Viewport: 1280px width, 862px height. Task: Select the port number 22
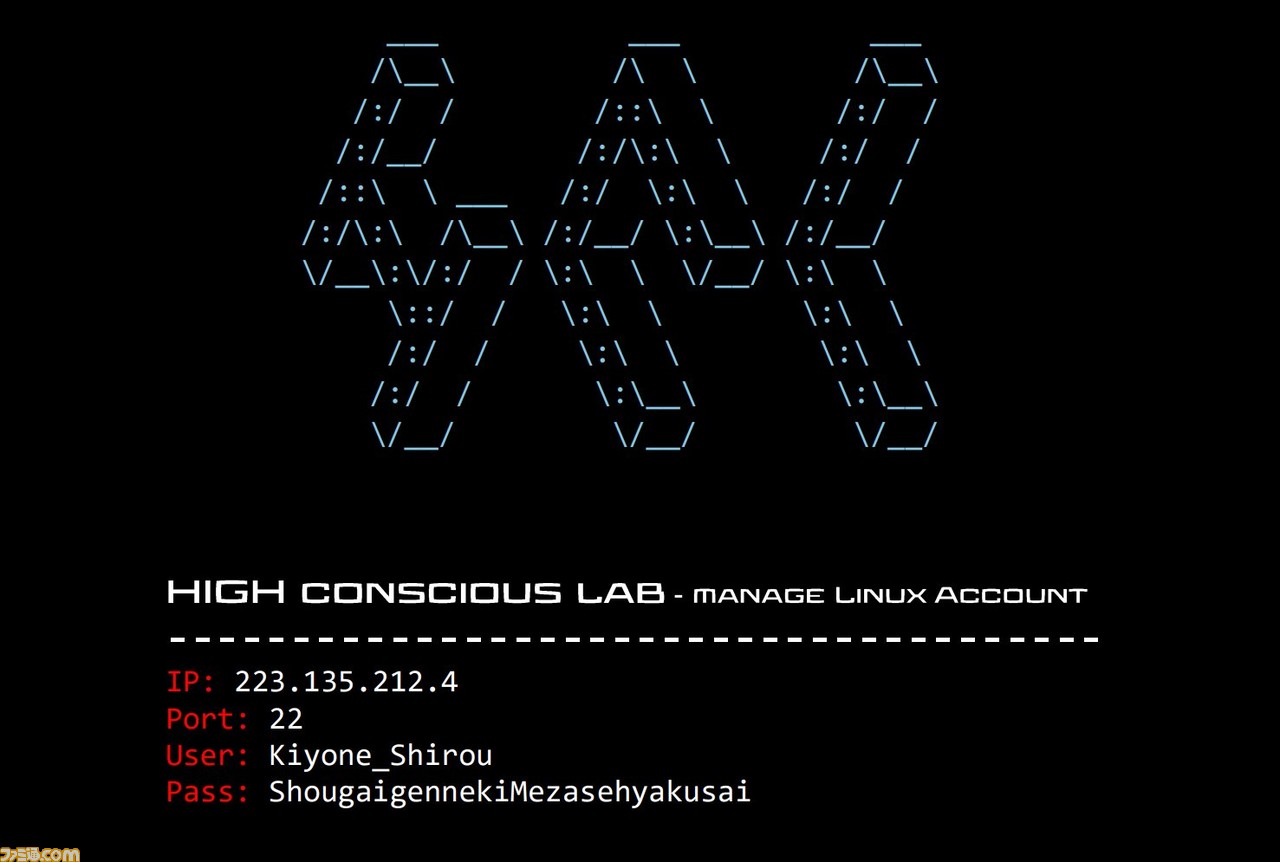pos(286,719)
